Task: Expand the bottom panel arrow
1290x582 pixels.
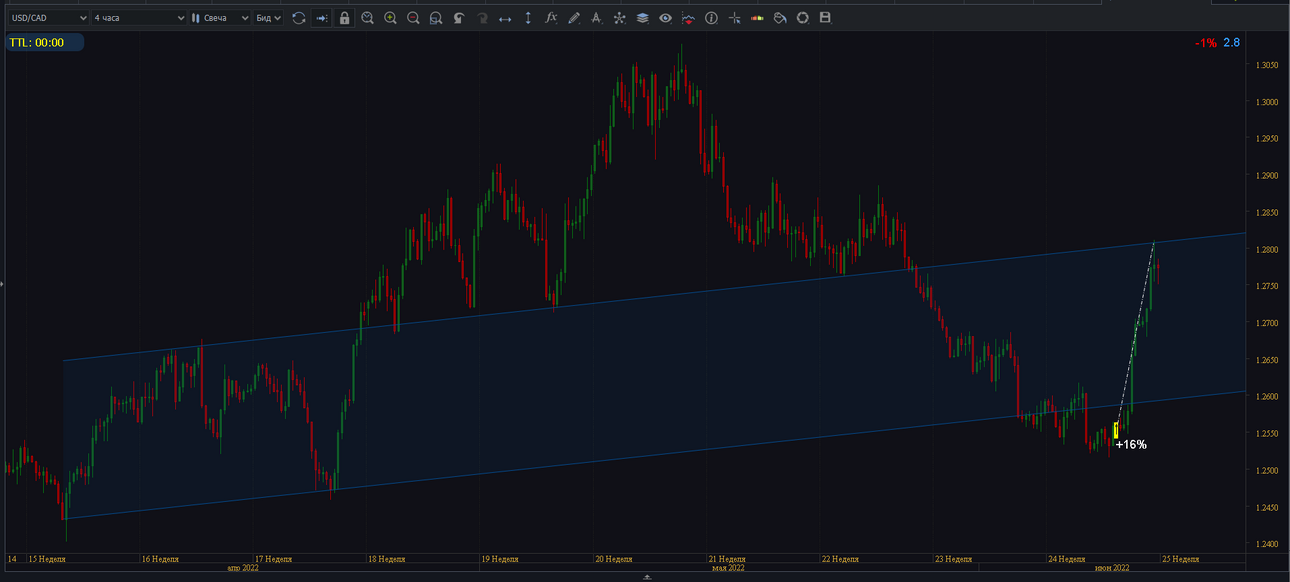Action: point(647,577)
